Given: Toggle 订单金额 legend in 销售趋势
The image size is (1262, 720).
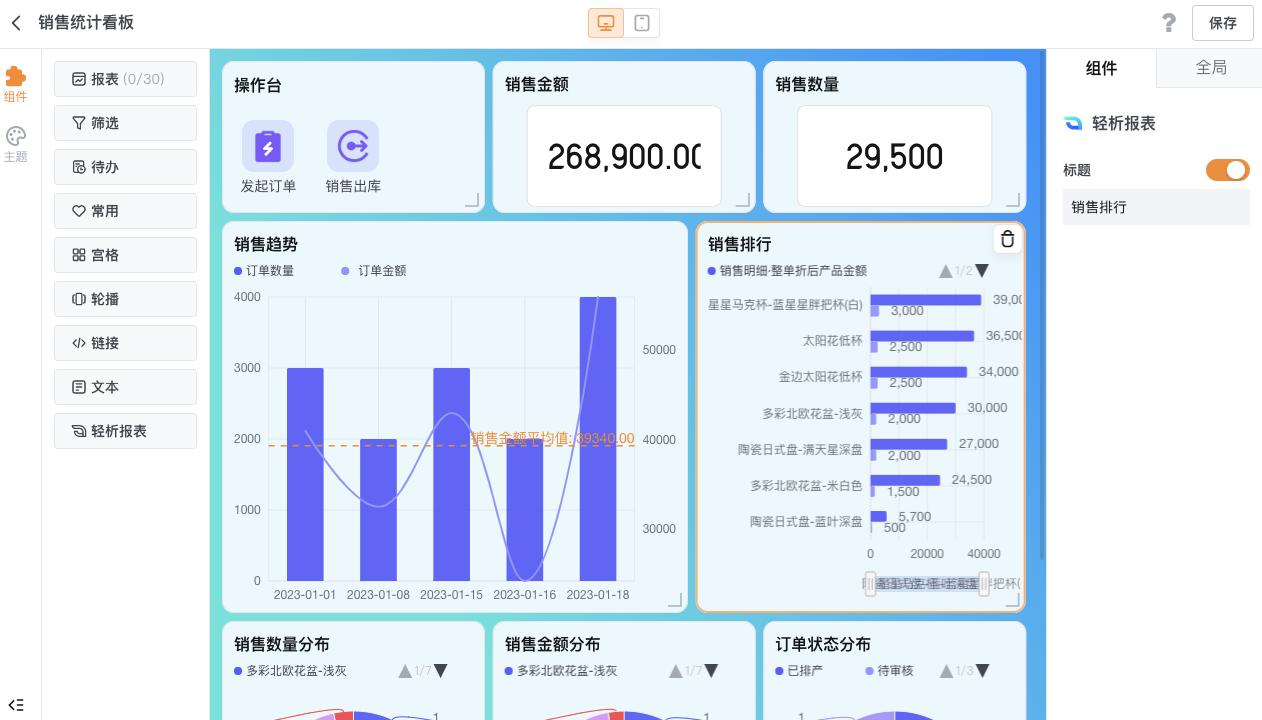Looking at the screenshot, I should coord(375,271).
